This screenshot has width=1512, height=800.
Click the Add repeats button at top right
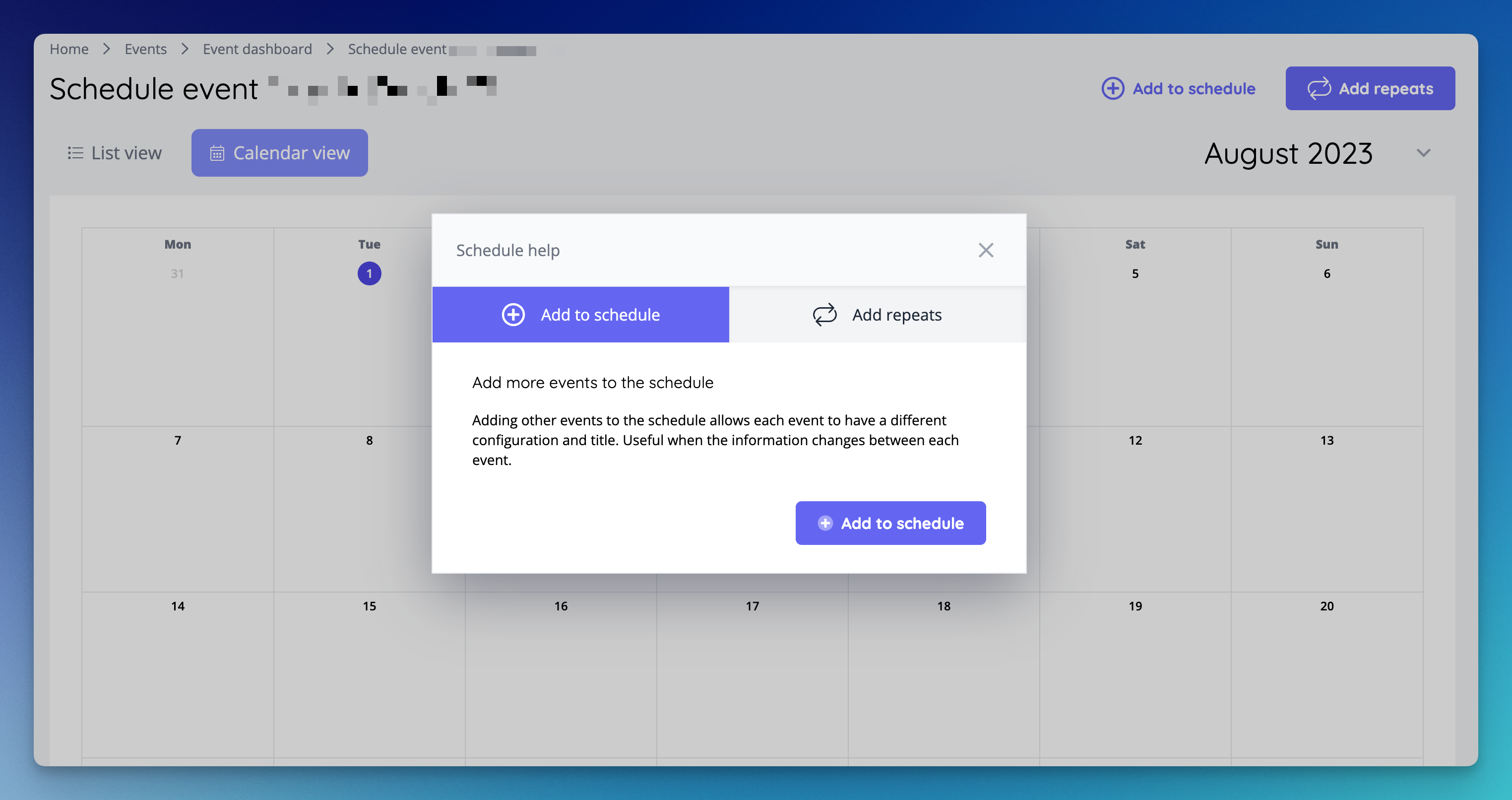1370,89
